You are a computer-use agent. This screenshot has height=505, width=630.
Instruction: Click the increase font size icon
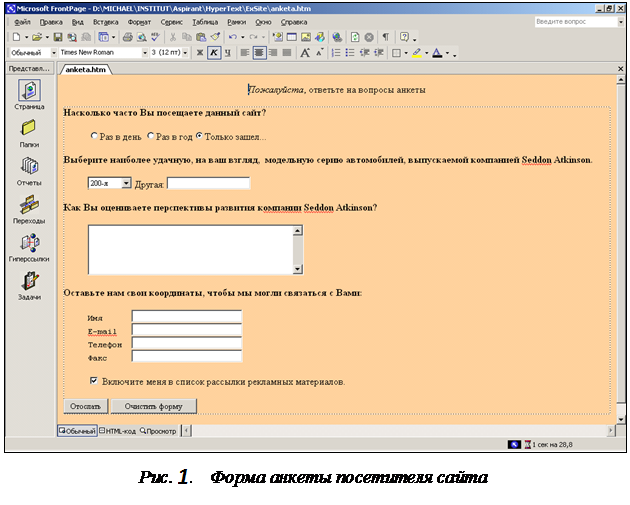click(x=305, y=53)
